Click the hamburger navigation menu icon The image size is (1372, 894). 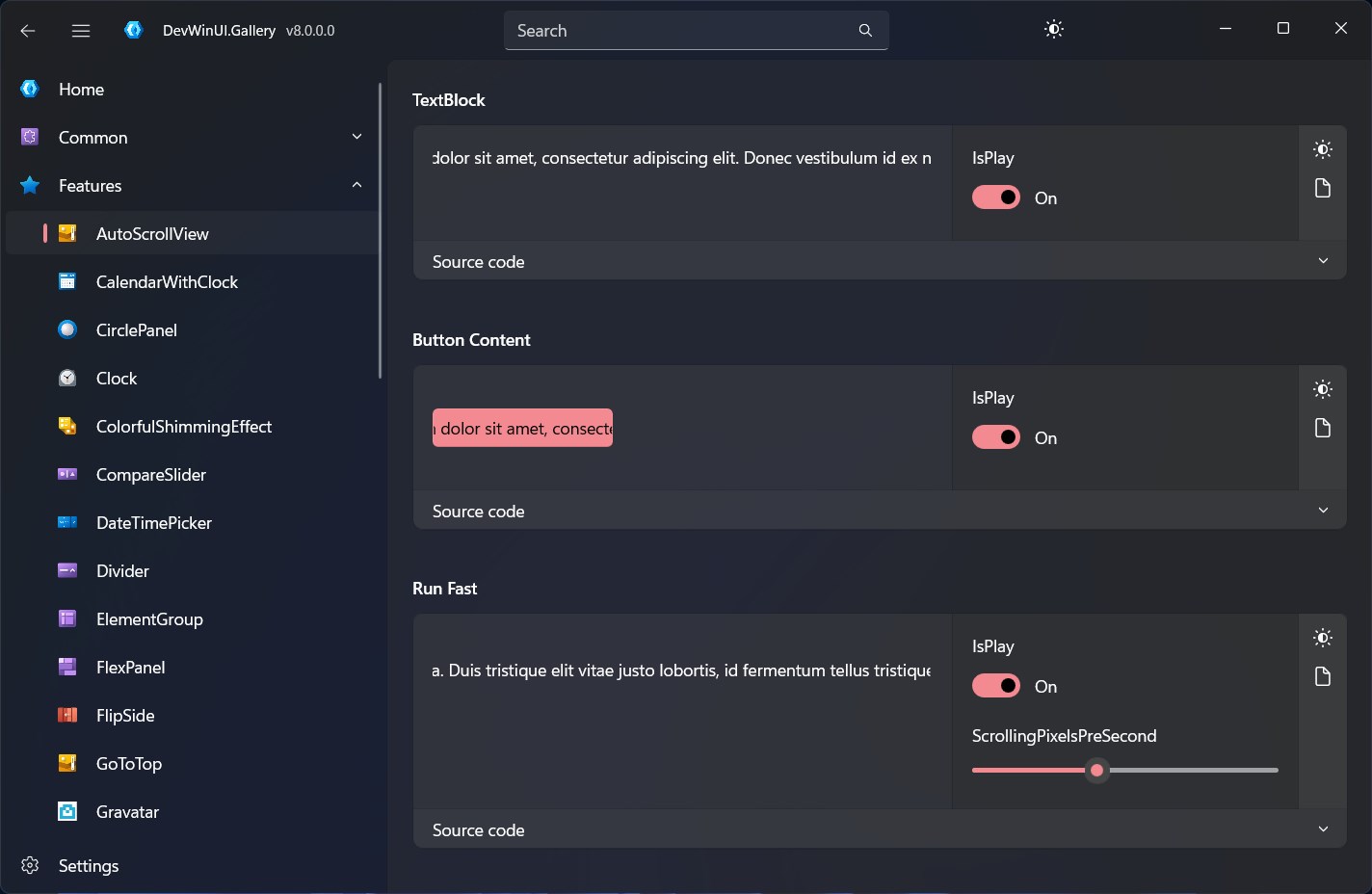81,31
